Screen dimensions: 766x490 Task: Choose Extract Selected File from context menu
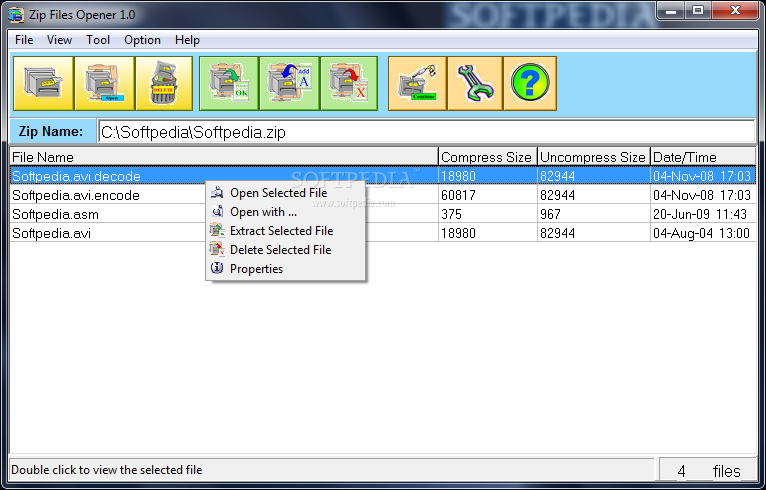286,231
